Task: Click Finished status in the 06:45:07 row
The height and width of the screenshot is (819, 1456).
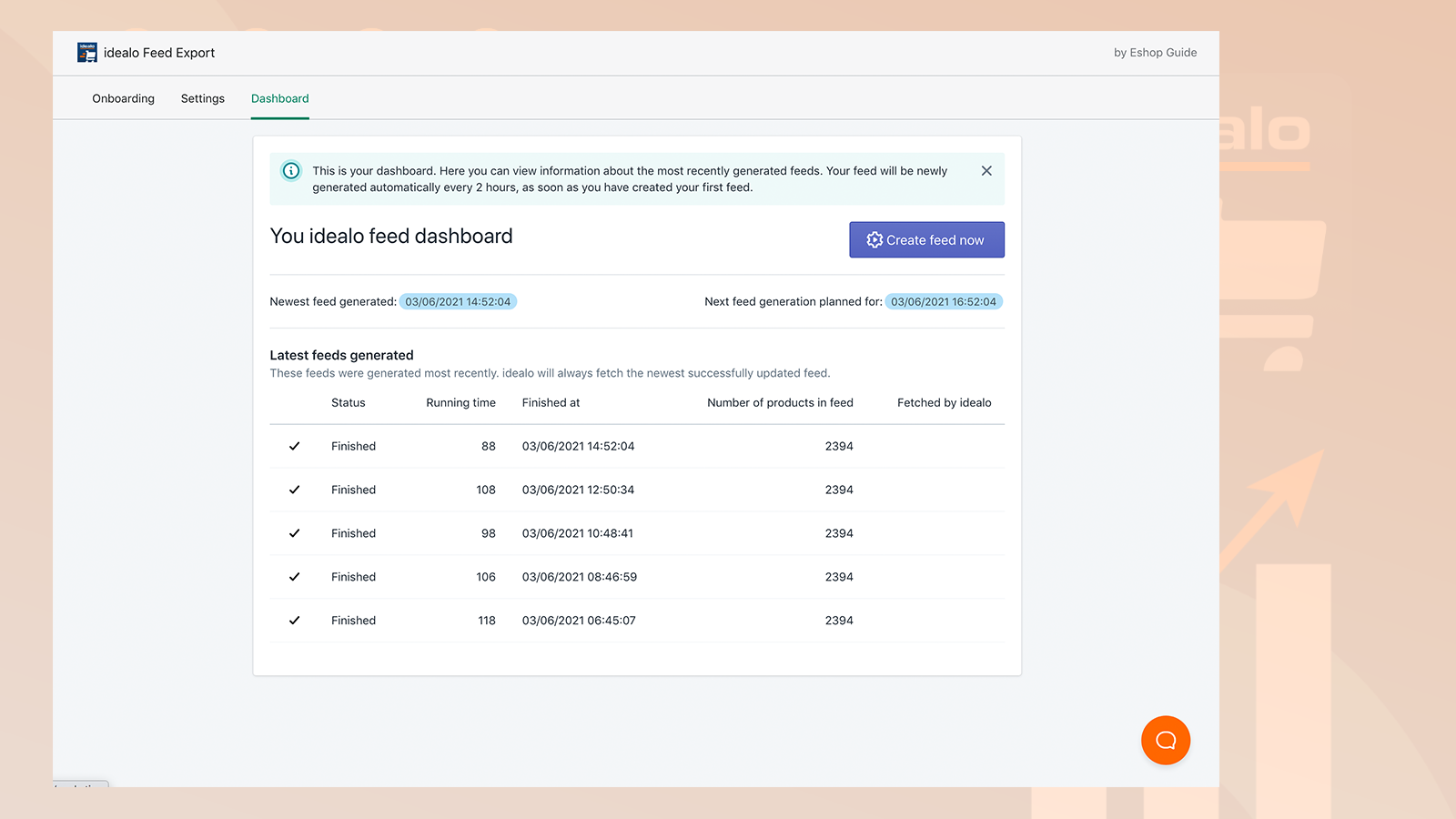Action: pyautogui.click(x=354, y=621)
